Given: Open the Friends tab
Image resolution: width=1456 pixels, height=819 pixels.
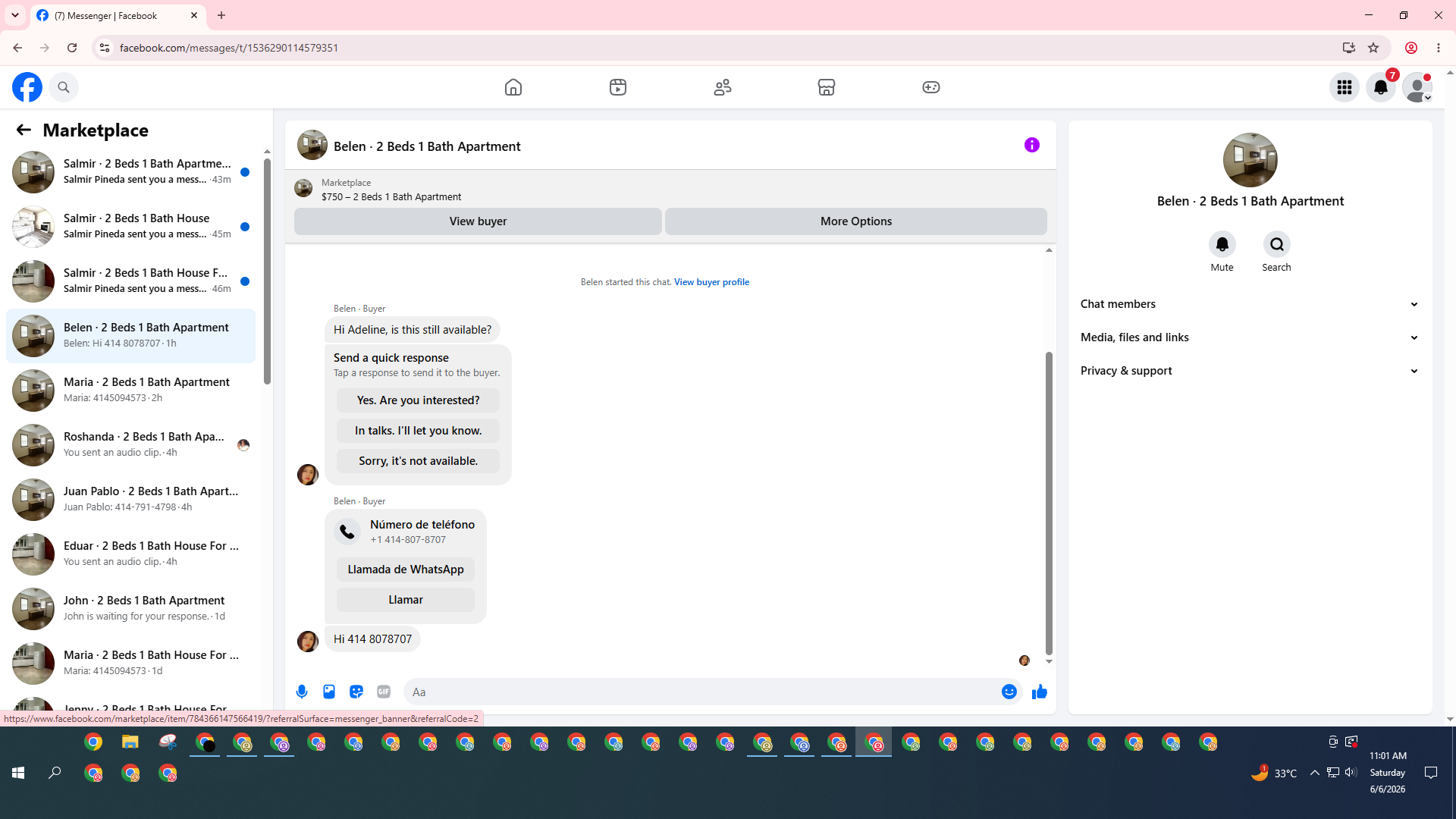Looking at the screenshot, I should 723,87.
